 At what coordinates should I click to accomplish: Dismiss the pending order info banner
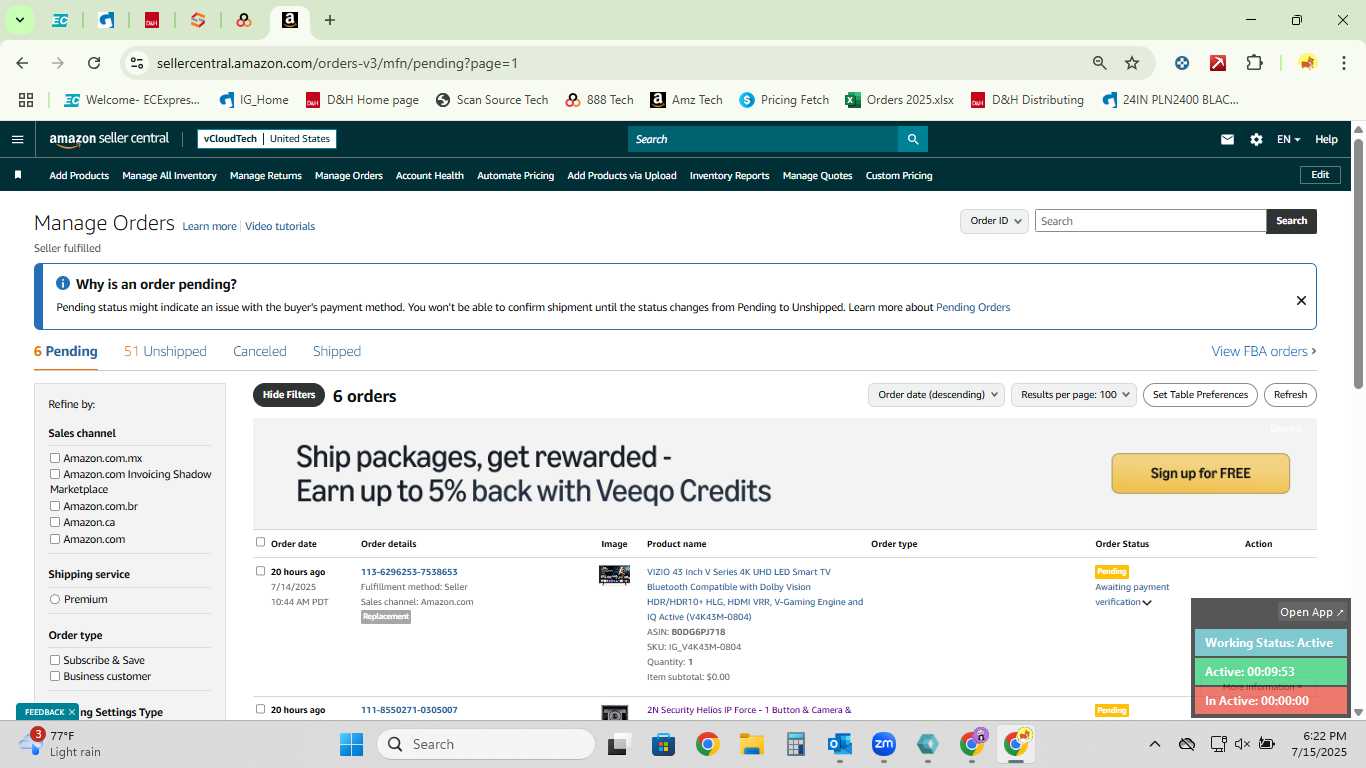tap(1301, 300)
